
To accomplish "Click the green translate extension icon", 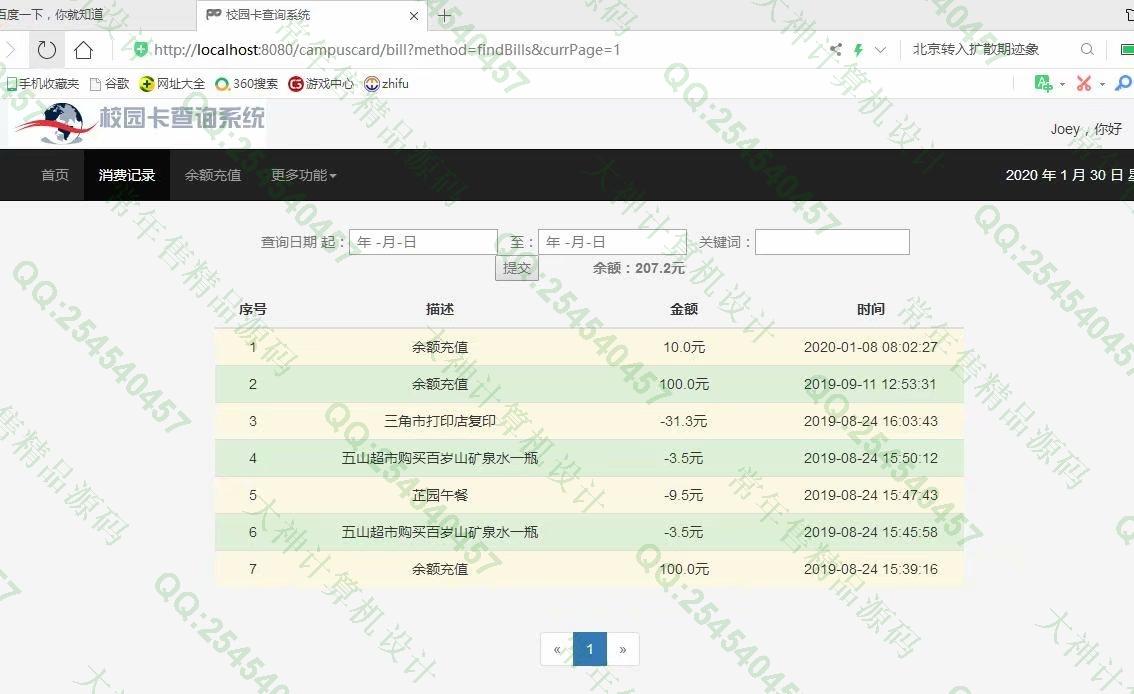I will tap(1043, 83).
